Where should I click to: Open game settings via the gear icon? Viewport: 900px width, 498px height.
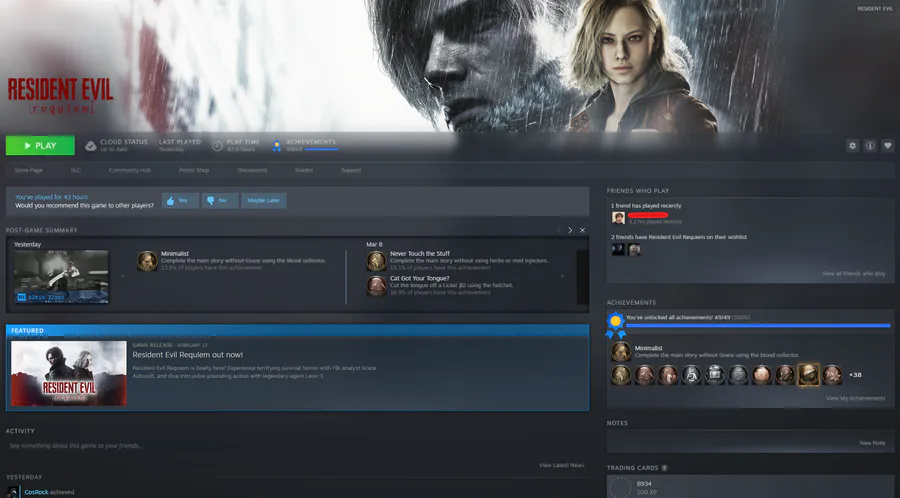click(852, 146)
